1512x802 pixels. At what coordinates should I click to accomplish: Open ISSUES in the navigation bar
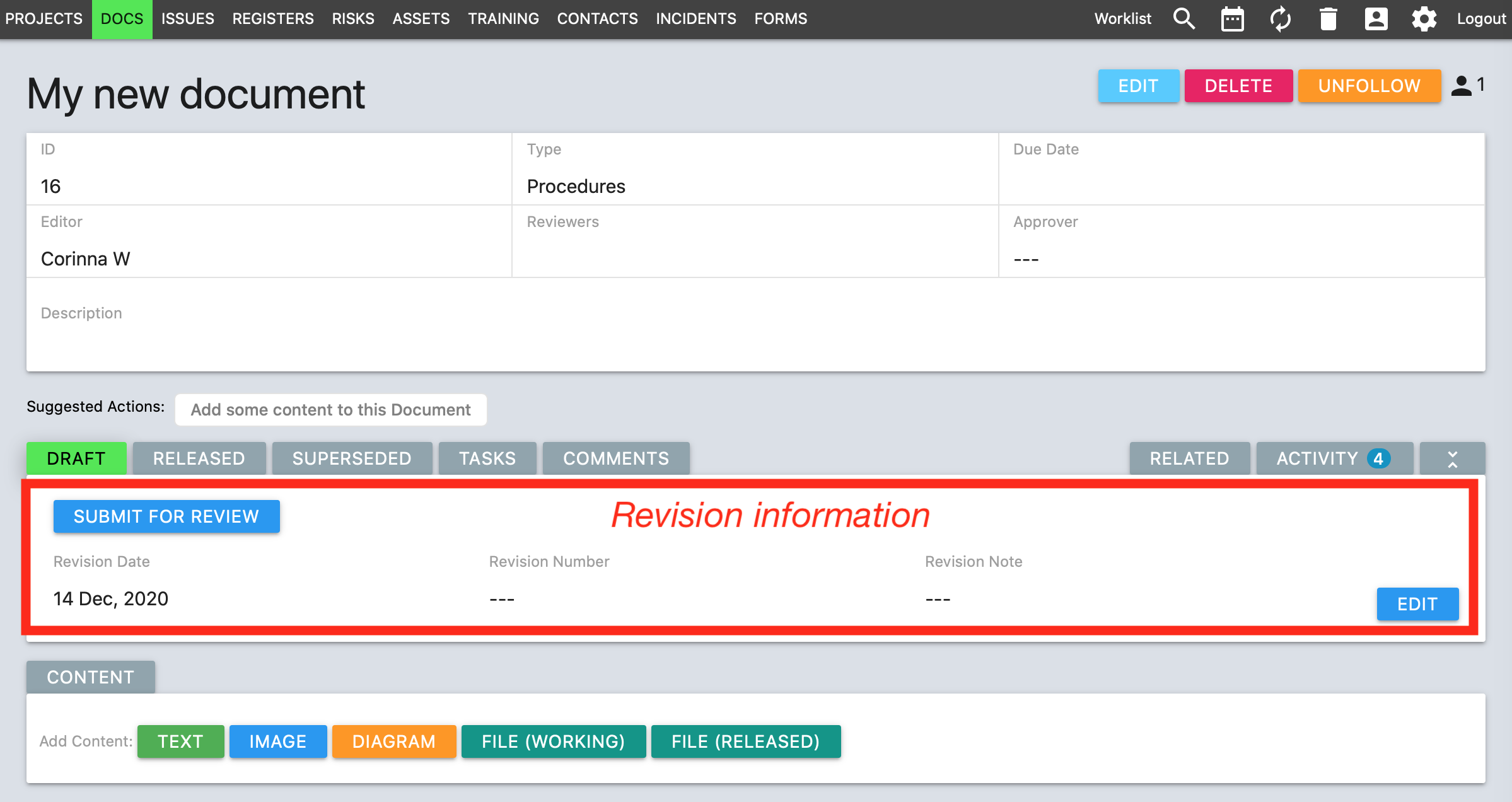coord(187,19)
